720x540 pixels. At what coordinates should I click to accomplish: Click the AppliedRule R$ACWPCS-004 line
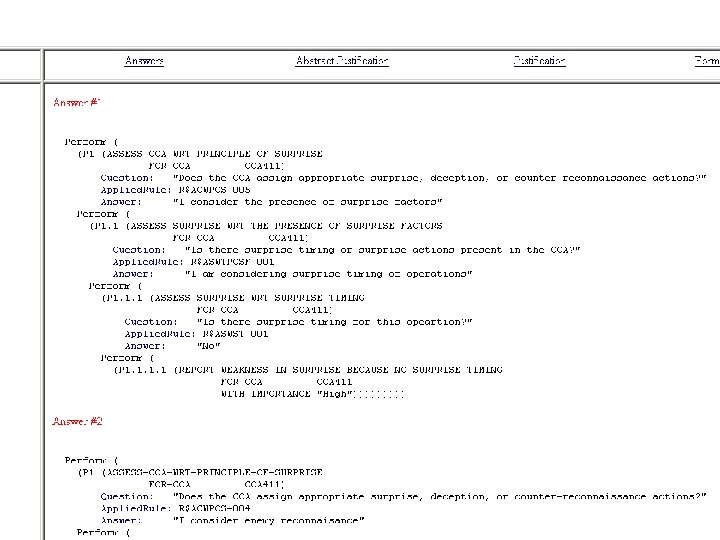[x=175, y=508]
